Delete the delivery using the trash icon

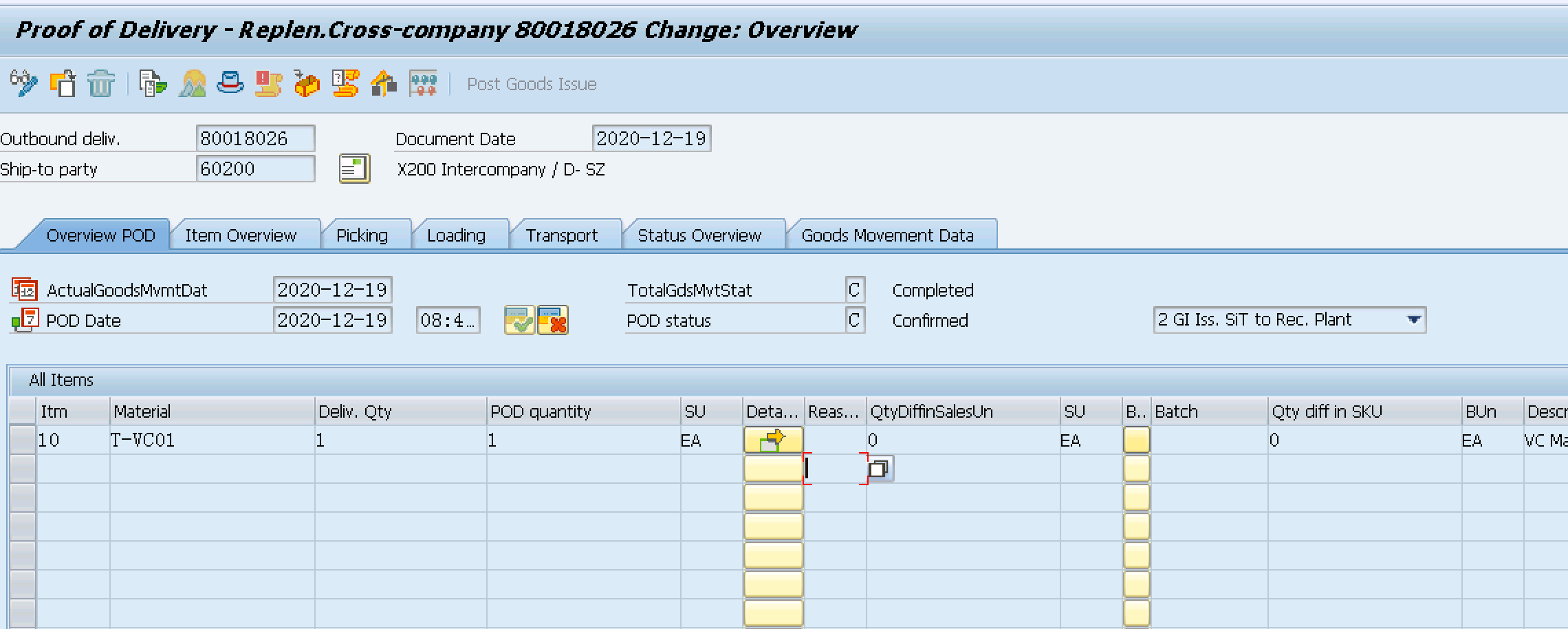tap(100, 84)
